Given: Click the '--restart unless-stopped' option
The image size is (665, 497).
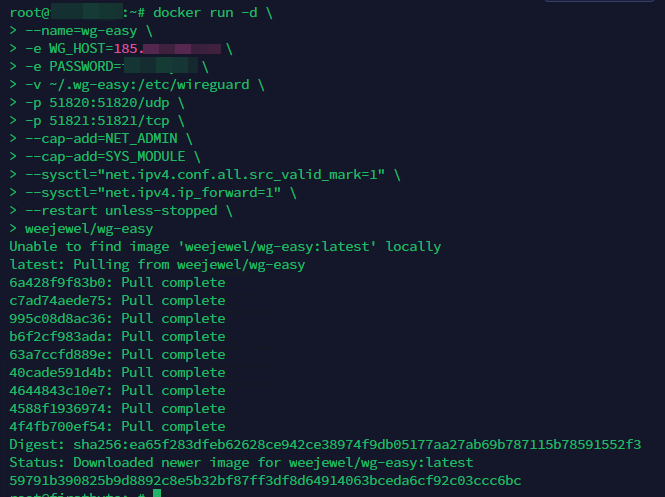Looking at the screenshot, I should coord(121,211).
